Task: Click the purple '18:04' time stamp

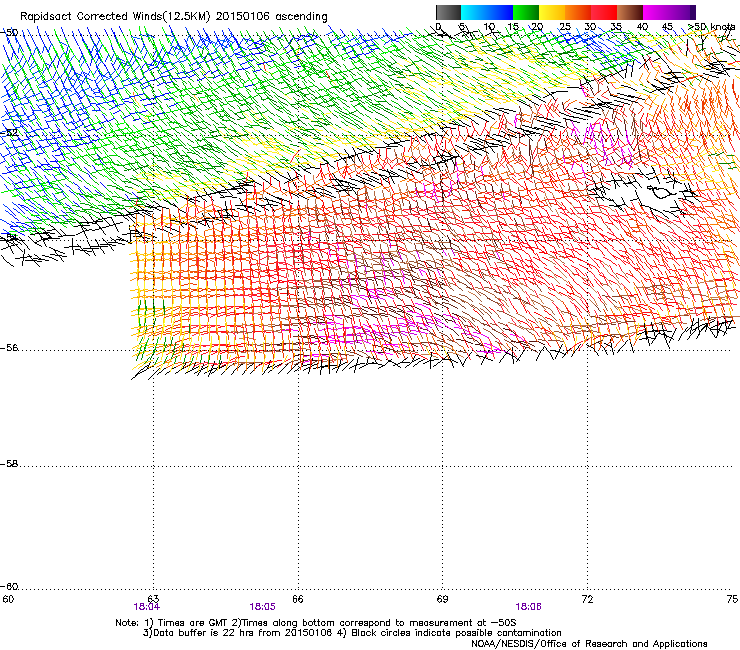Action: [146, 607]
